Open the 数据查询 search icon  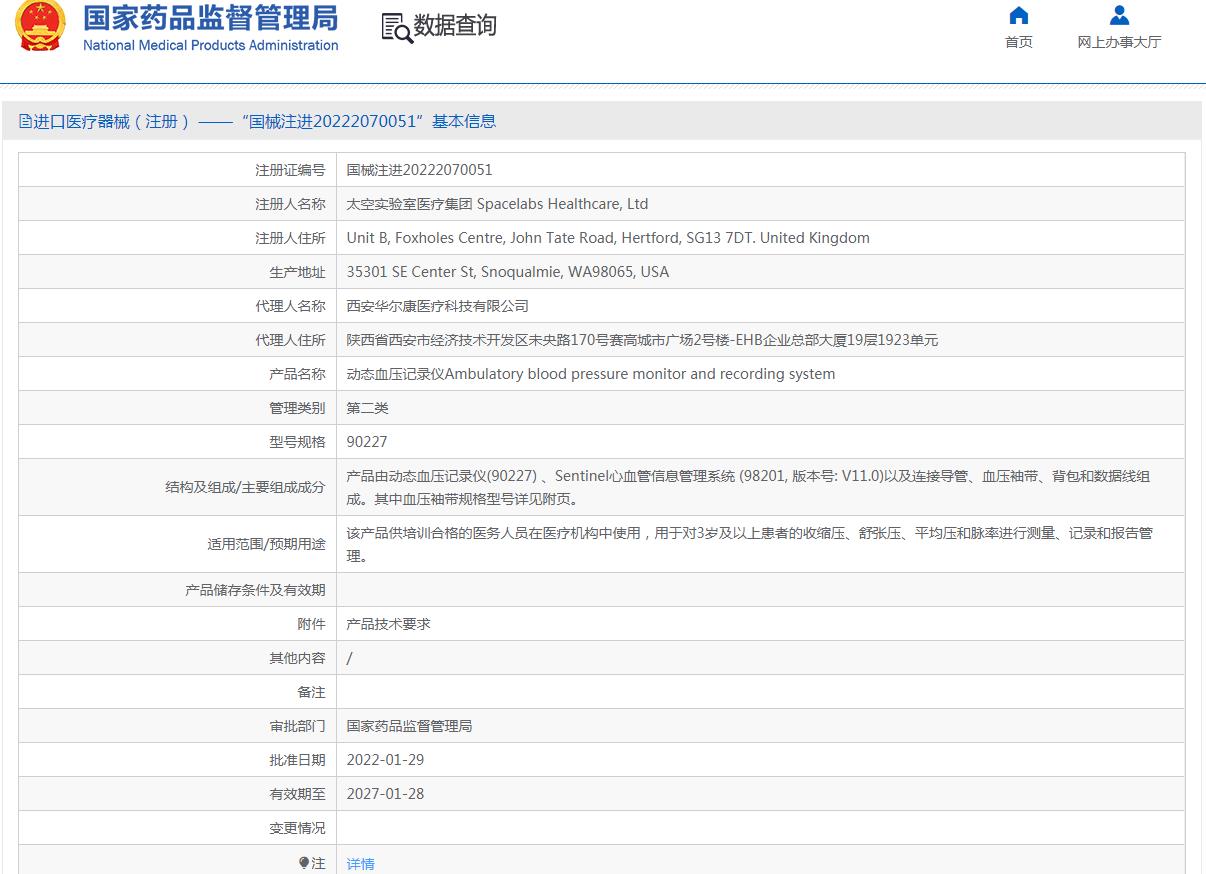click(x=397, y=28)
